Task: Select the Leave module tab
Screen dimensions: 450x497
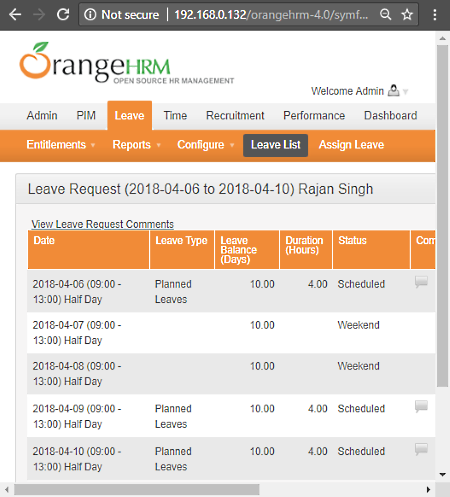Action: click(130, 116)
